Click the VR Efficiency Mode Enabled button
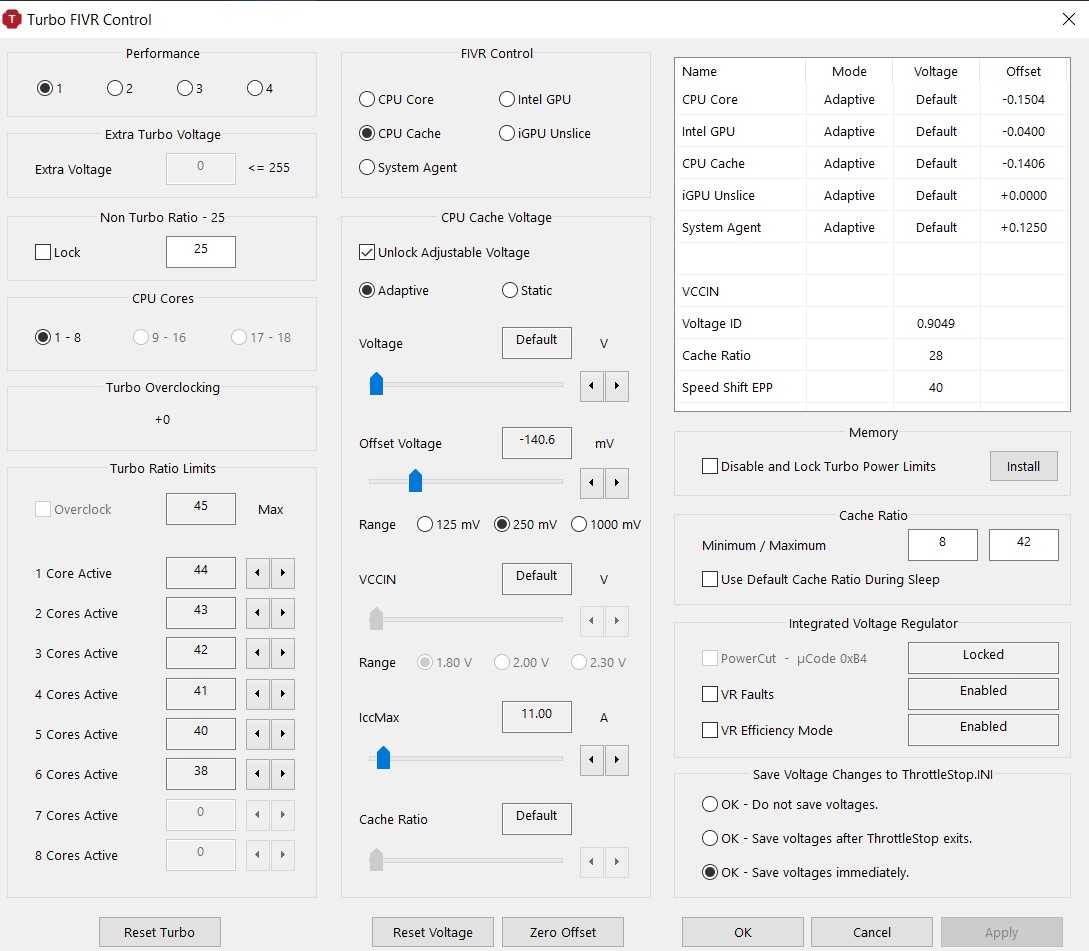Viewport: 1089px width, 951px height. 983,729
